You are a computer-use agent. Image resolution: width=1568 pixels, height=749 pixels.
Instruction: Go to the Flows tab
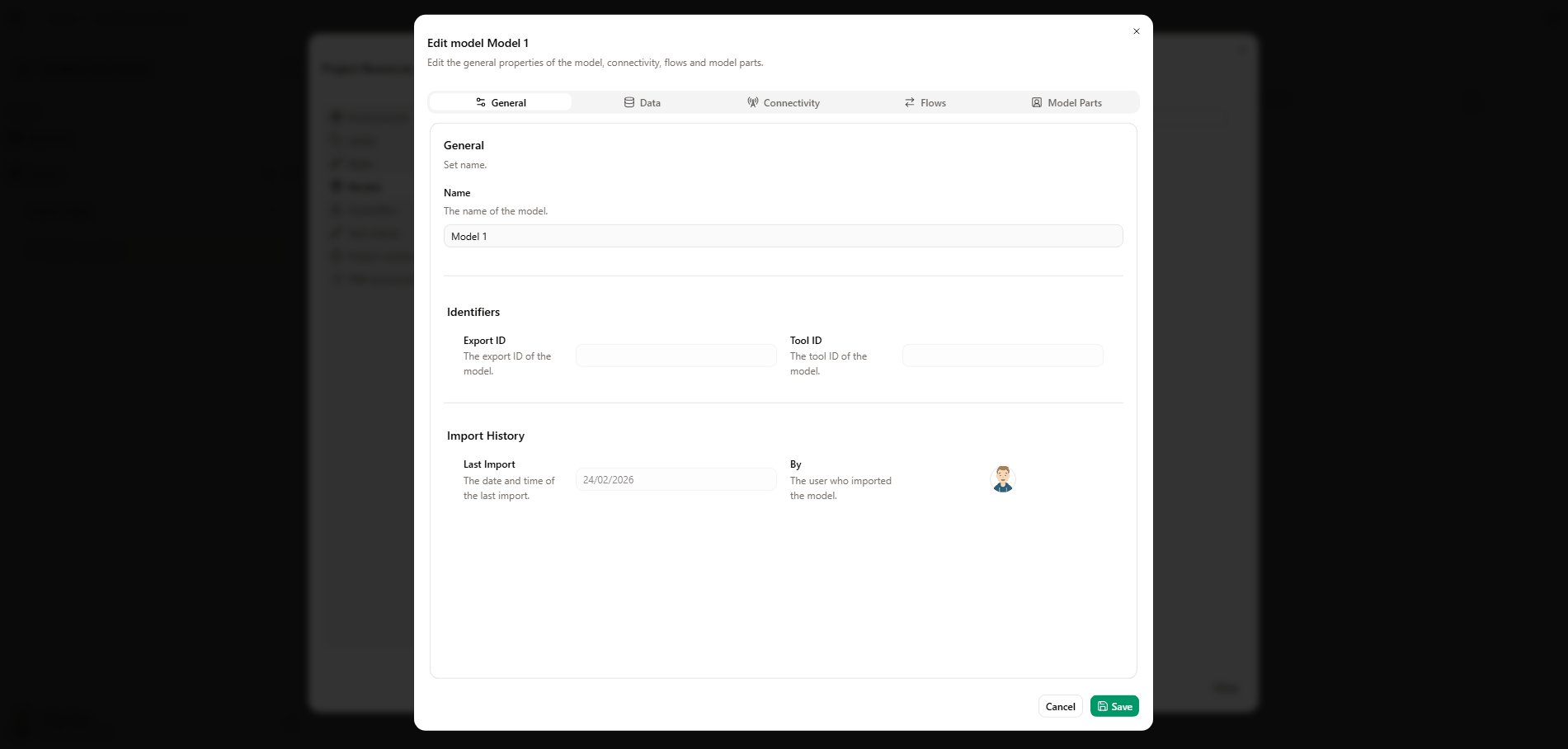coord(925,102)
